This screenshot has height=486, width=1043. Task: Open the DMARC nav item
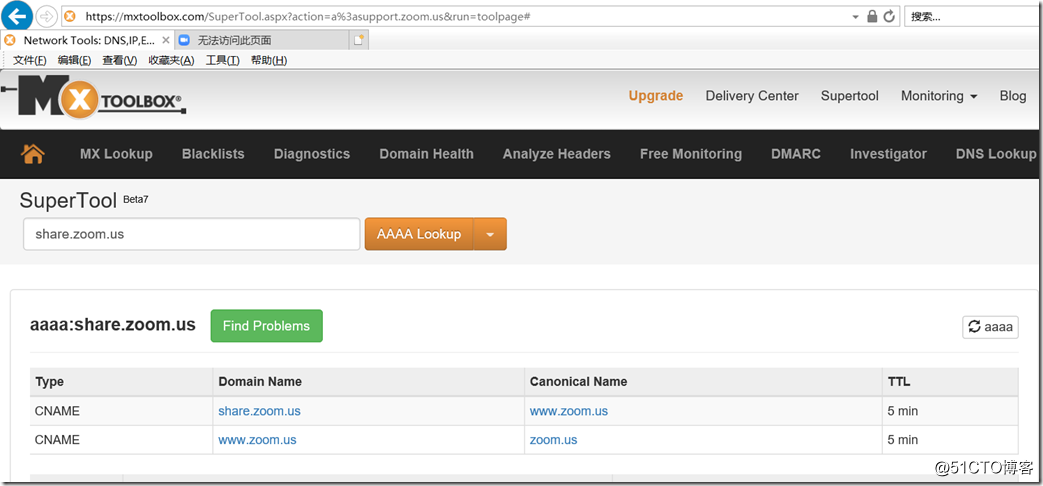[796, 154]
